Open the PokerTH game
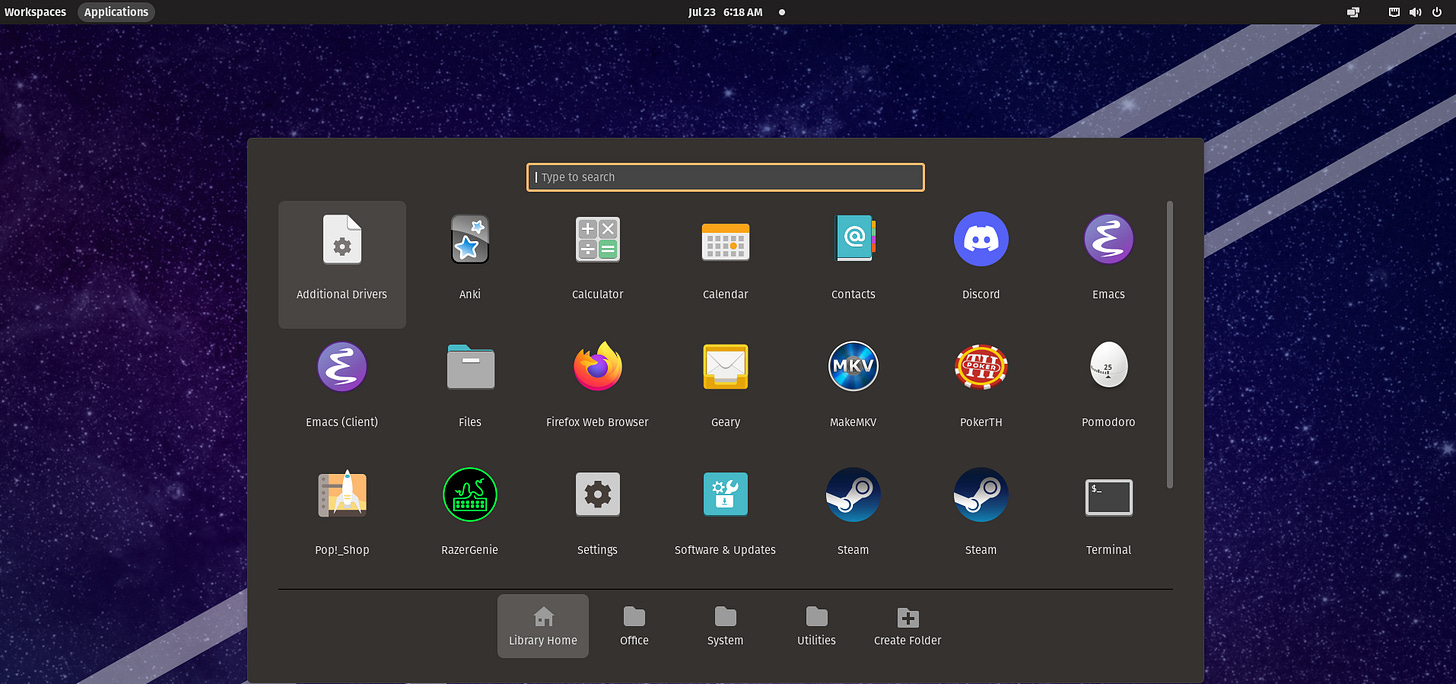This screenshot has width=1456, height=684. 981,392
